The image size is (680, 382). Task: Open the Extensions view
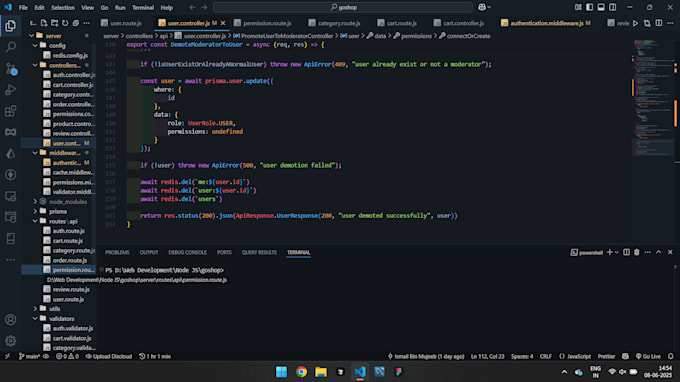click(x=10, y=111)
